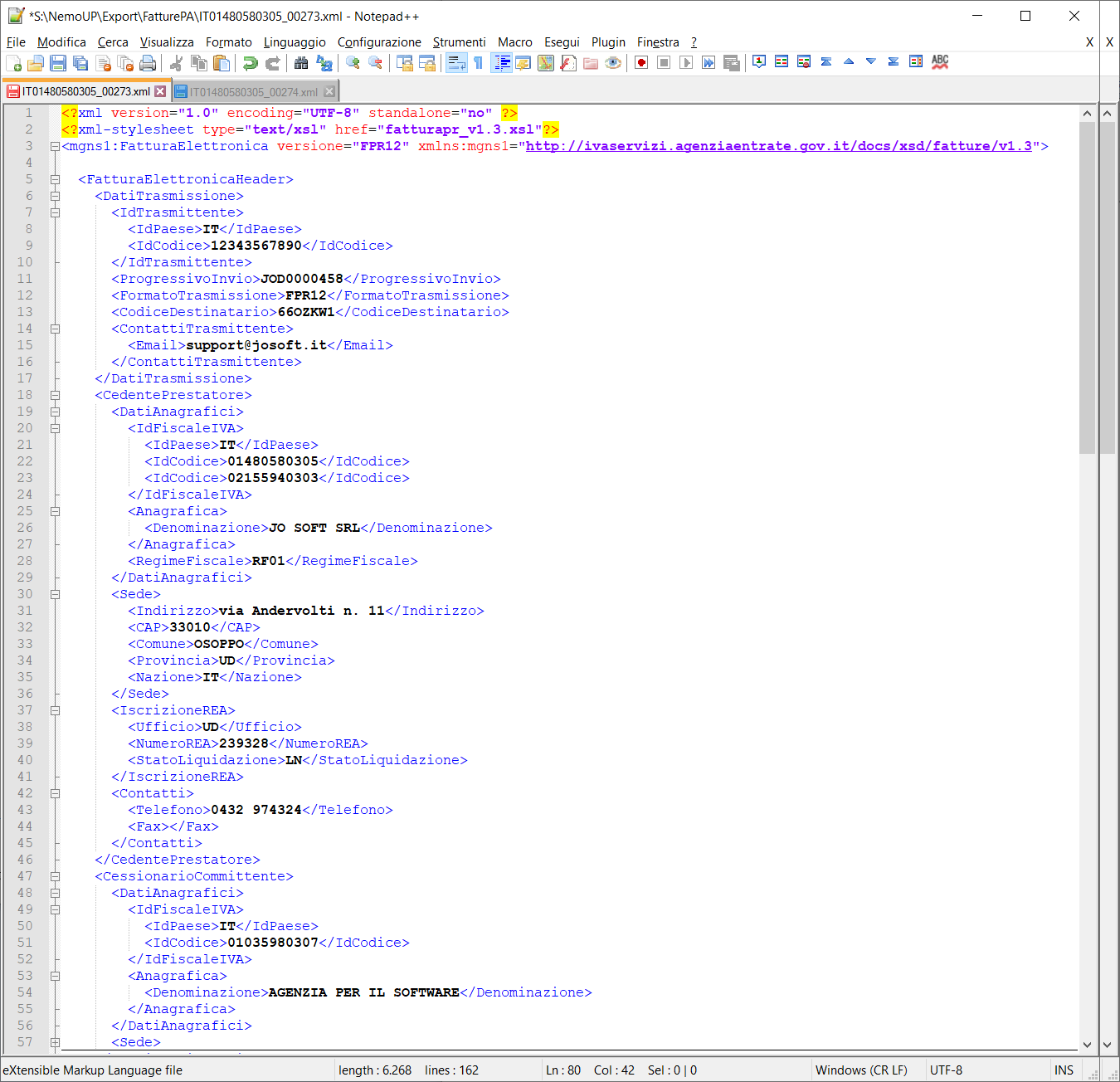
Task: Toggle synchronized vertical scrolling icon
Action: coord(404,63)
